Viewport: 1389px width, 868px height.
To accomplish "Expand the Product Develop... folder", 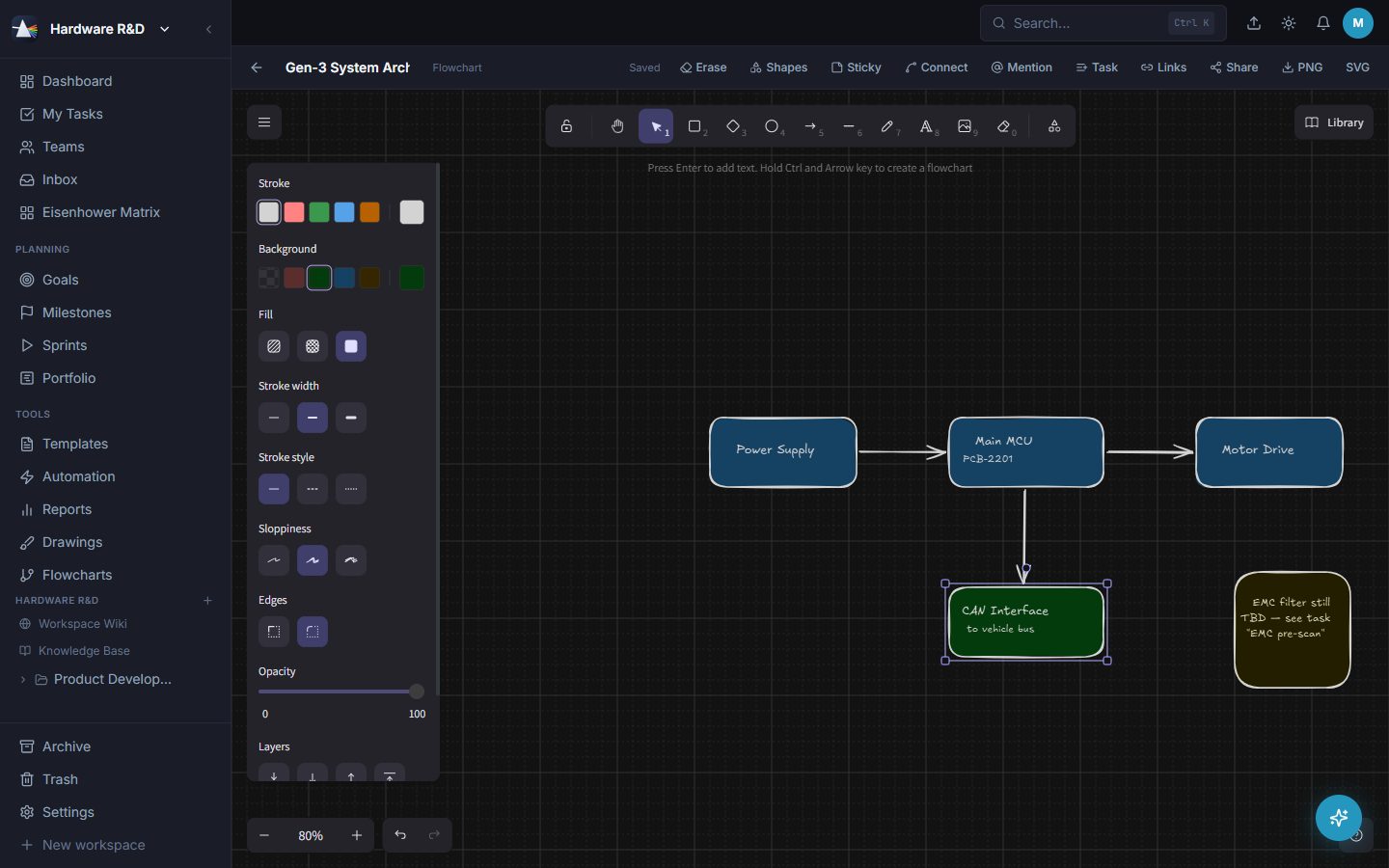I will [23, 679].
